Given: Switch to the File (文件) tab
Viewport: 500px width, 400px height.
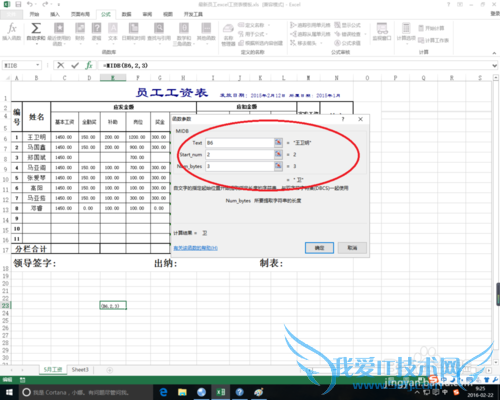Looking at the screenshot, I should click(11, 14).
